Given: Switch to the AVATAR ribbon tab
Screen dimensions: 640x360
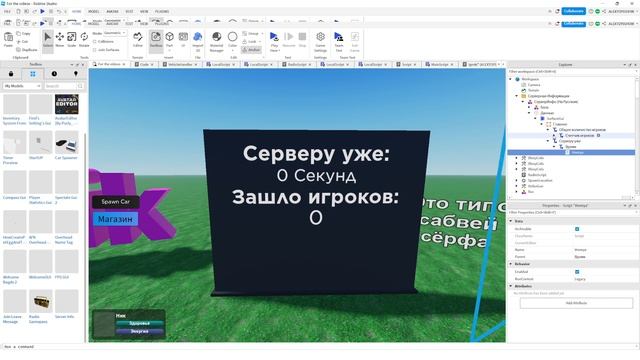Looking at the screenshot, I should pos(112,11).
